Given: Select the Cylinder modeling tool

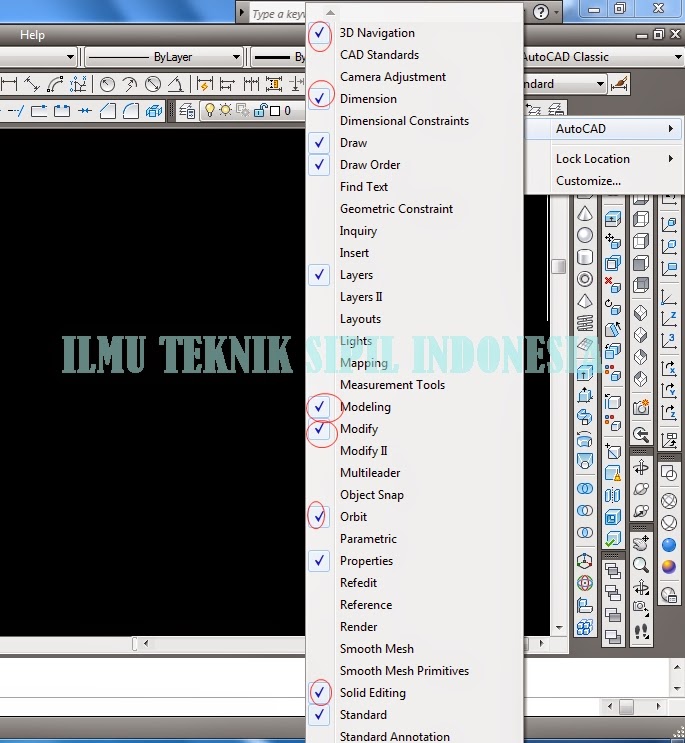Looking at the screenshot, I should coord(585,257).
